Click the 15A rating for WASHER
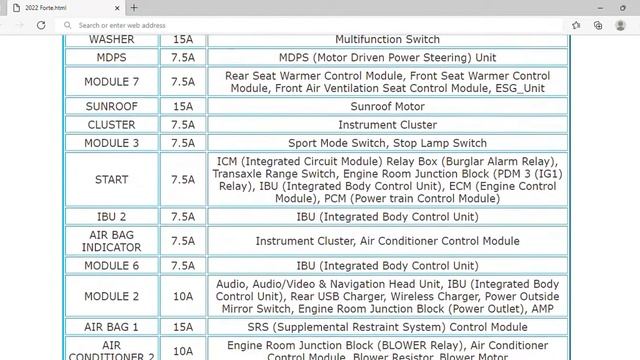Image resolution: width=640 pixels, height=360 pixels. (183, 40)
